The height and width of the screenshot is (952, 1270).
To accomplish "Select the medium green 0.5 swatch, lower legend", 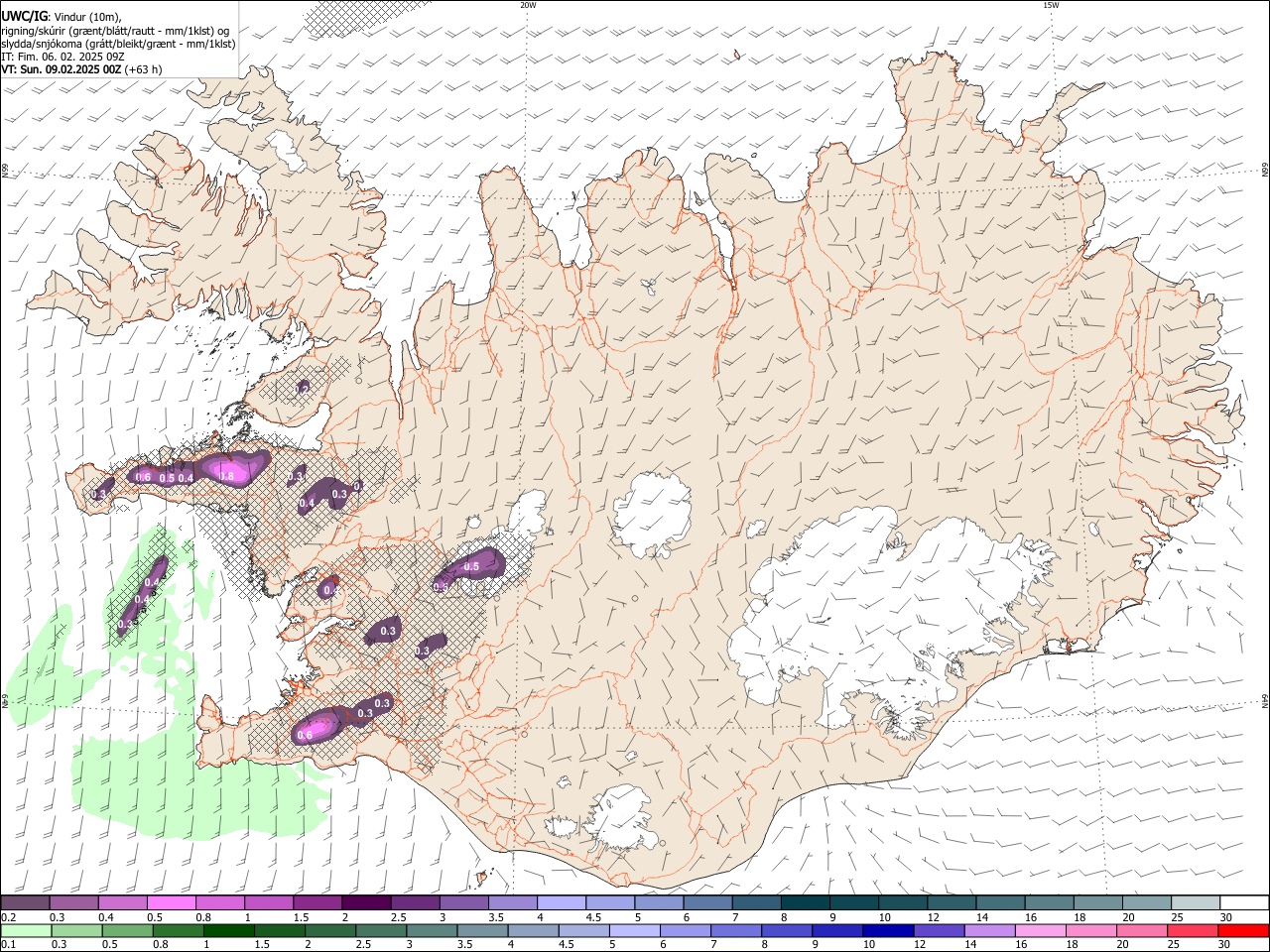I will pos(126,931).
